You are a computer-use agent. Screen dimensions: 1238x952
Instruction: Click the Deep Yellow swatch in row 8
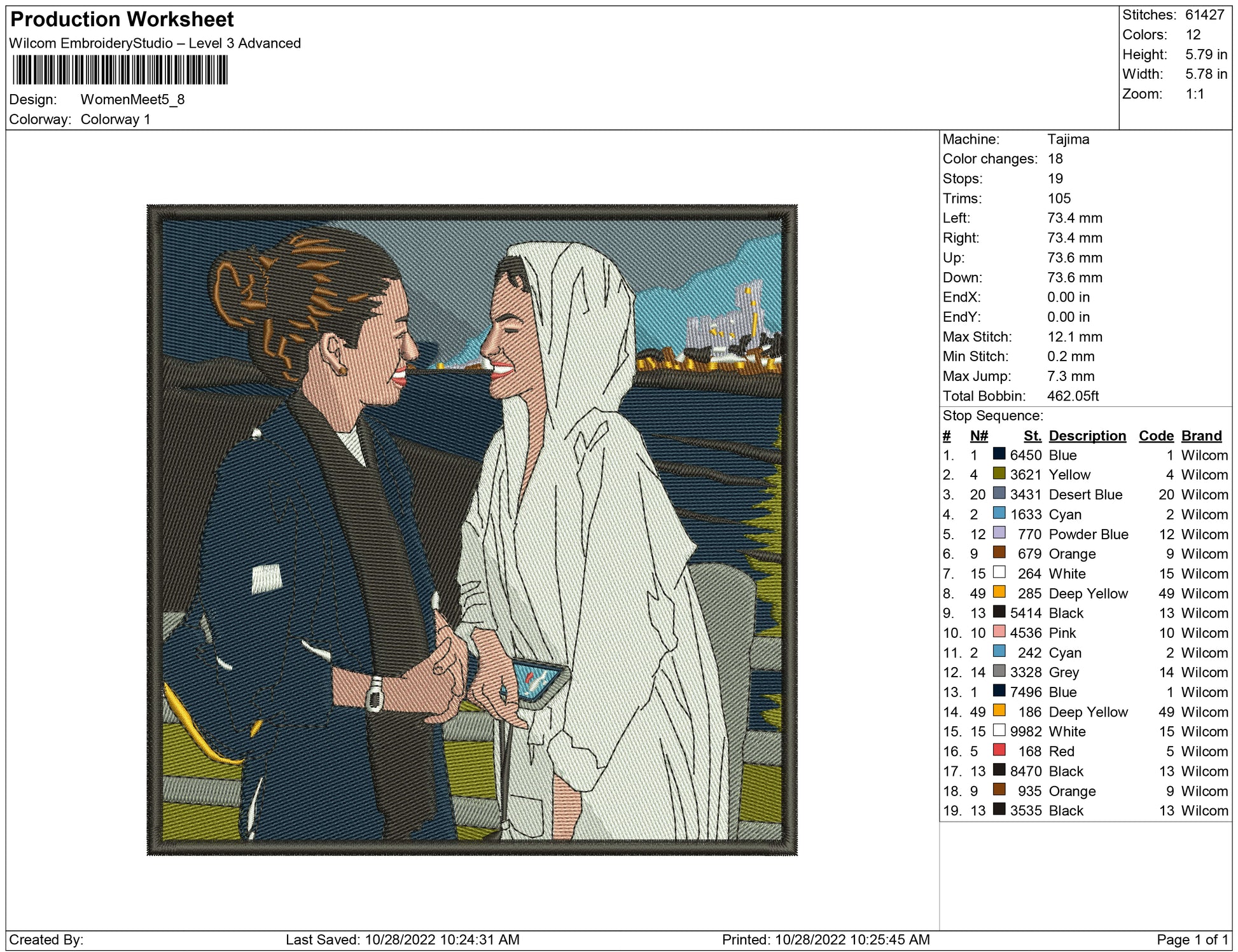pos(999,592)
